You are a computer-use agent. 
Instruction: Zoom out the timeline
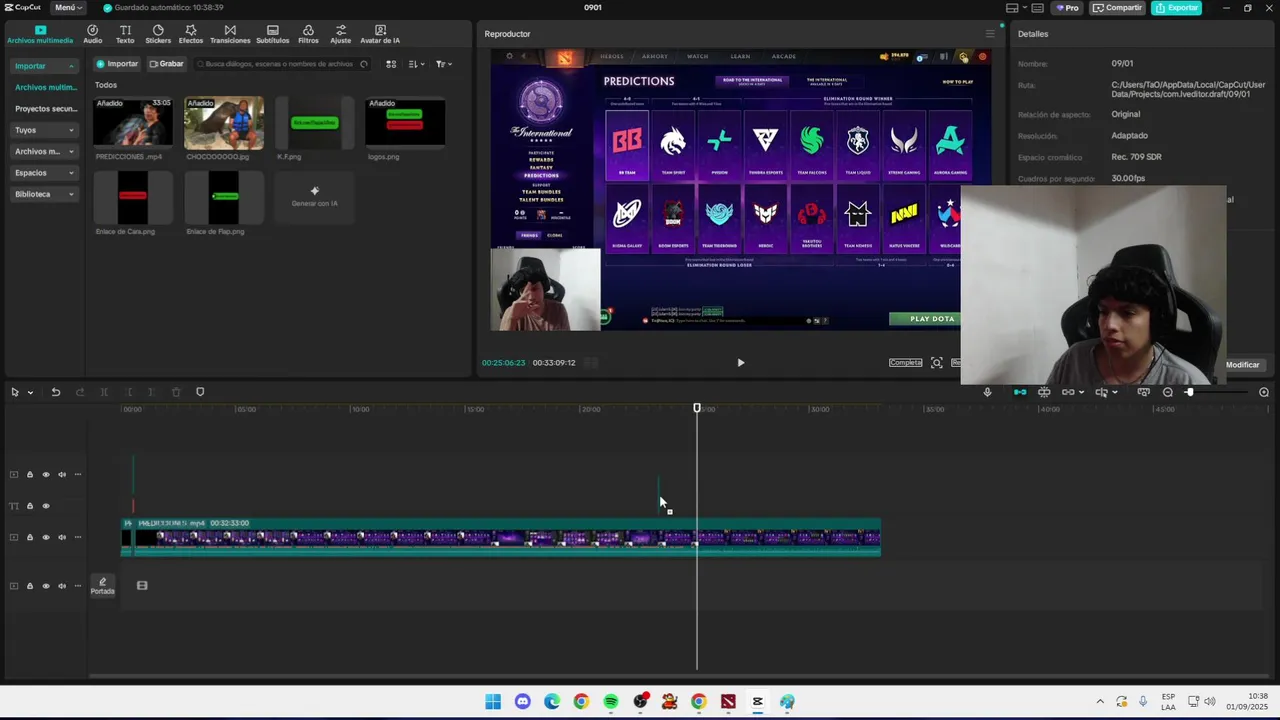point(1167,392)
